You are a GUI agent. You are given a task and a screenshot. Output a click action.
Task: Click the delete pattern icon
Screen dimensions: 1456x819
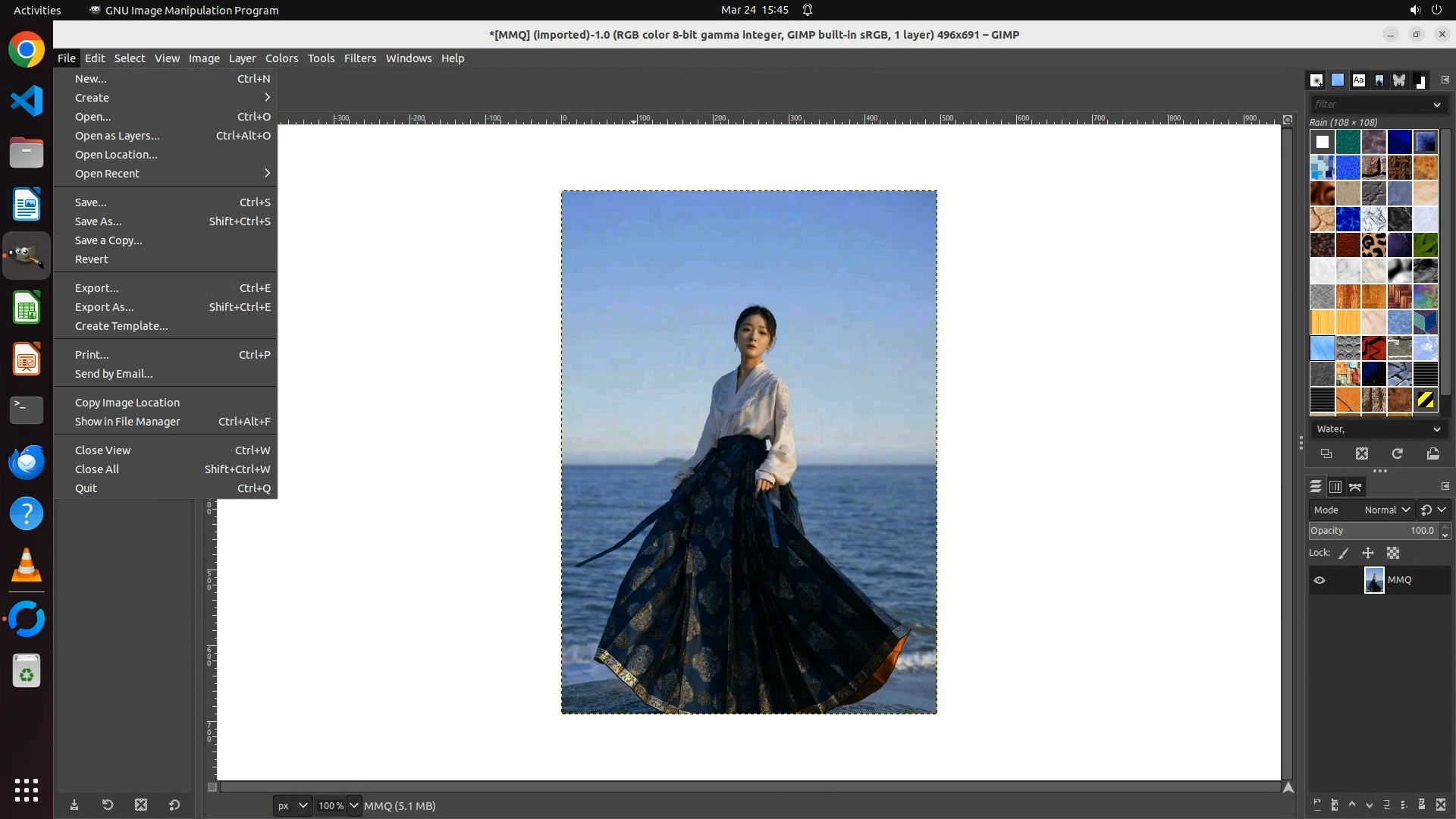click(1362, 453)
